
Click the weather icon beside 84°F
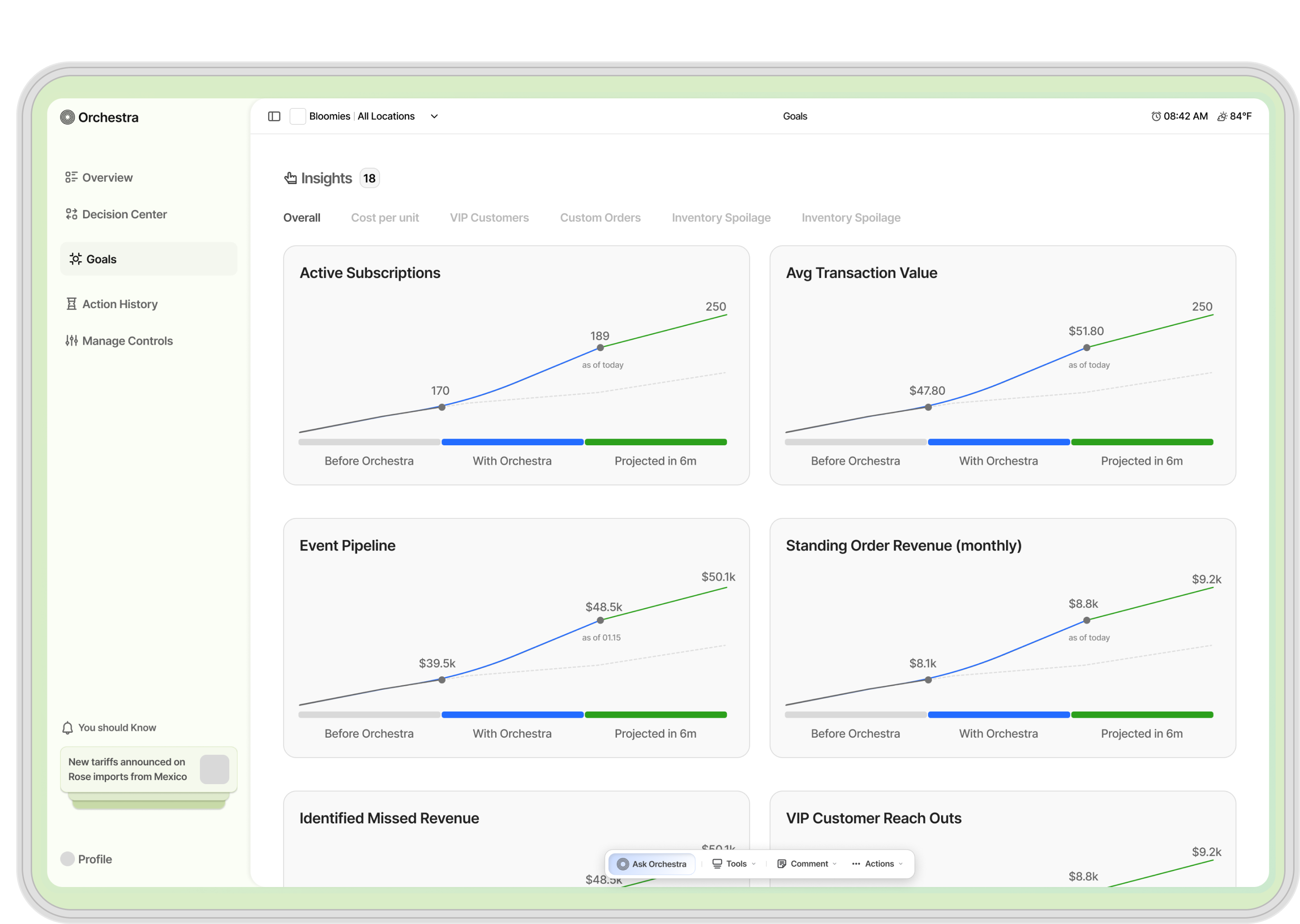[1222, 117]
